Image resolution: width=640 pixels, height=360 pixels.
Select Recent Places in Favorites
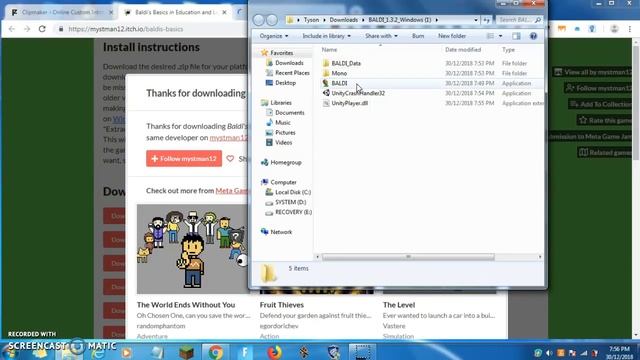(288, 73)
